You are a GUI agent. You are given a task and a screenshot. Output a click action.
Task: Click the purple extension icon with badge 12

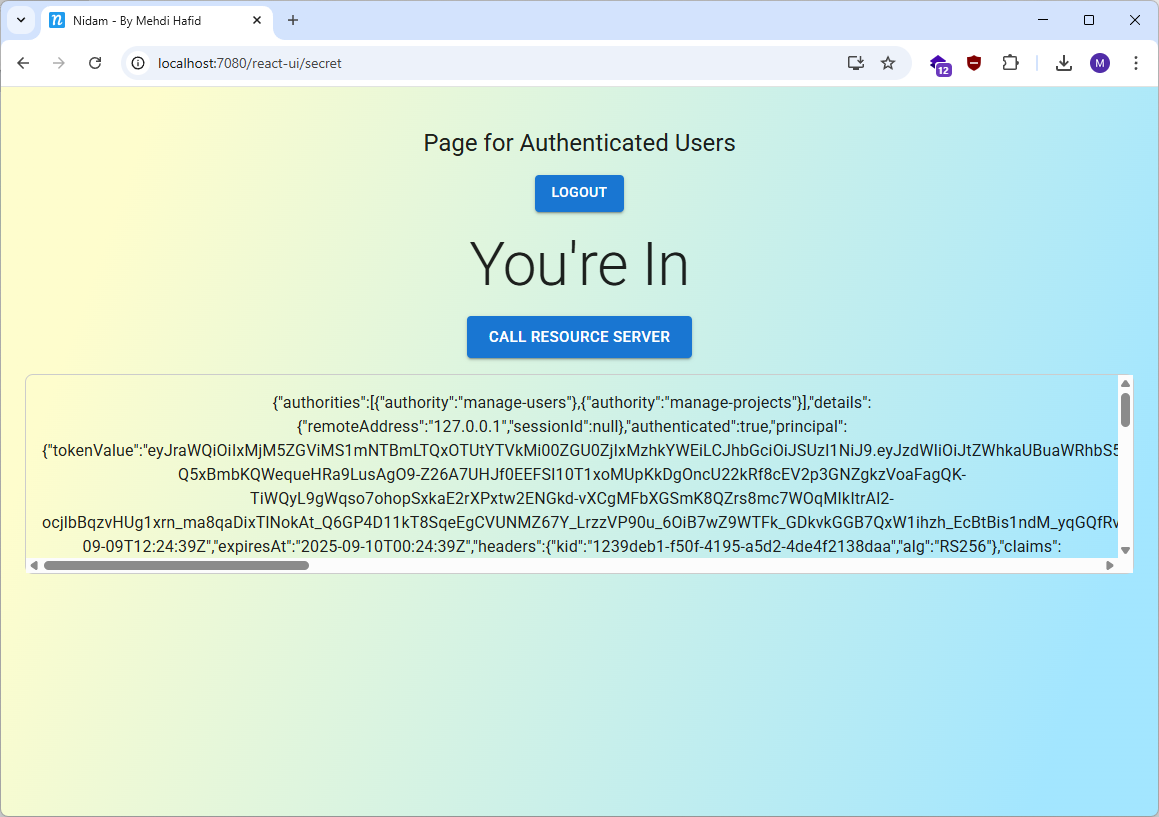pyautogui.click(x=940, y=64)
